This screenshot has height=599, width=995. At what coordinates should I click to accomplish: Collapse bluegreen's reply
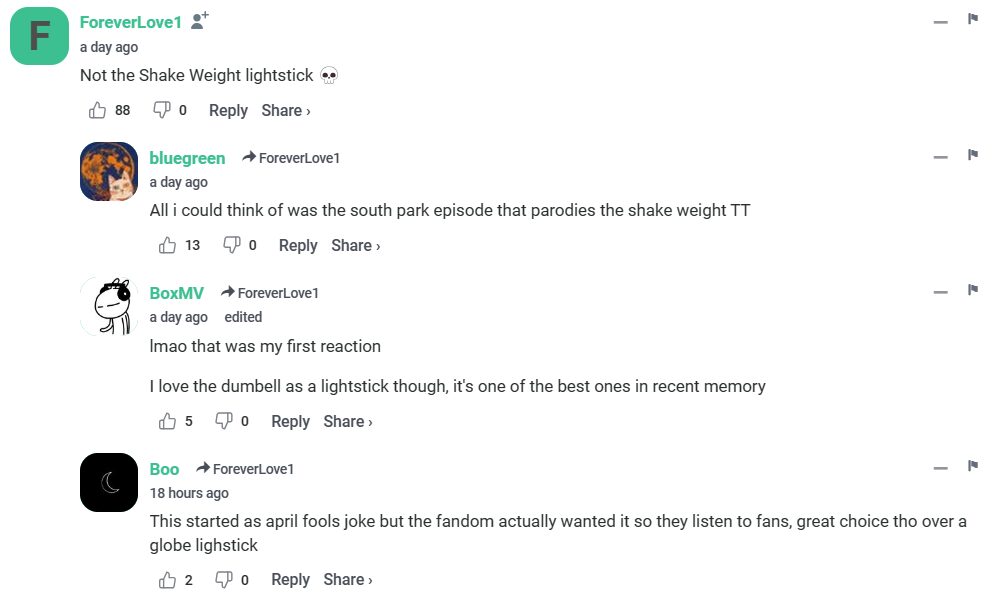point(940,157)
